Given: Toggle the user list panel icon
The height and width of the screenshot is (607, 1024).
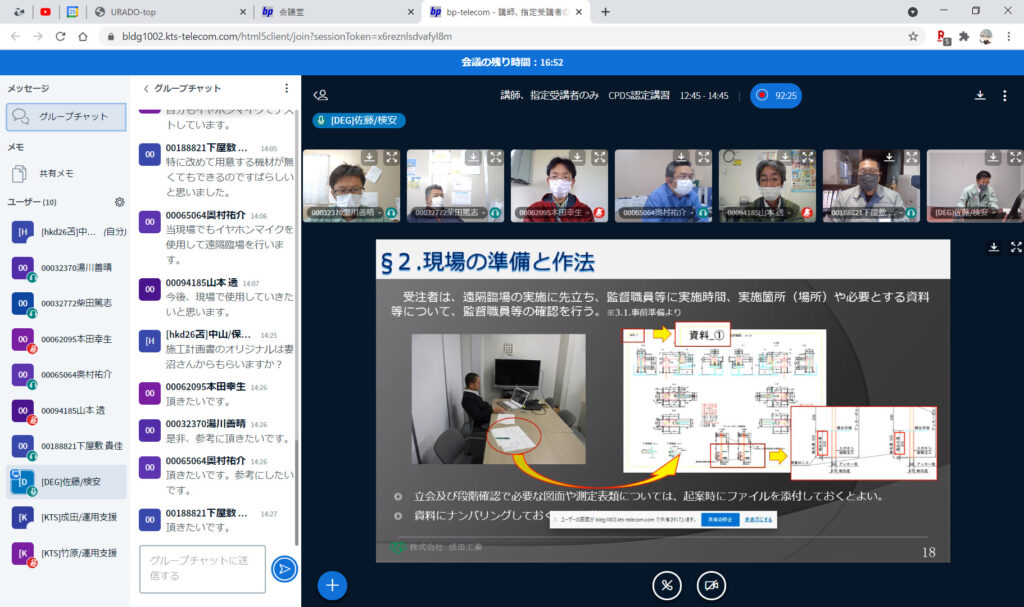Looking at the screenshot, I should click(x=321, y=96).
